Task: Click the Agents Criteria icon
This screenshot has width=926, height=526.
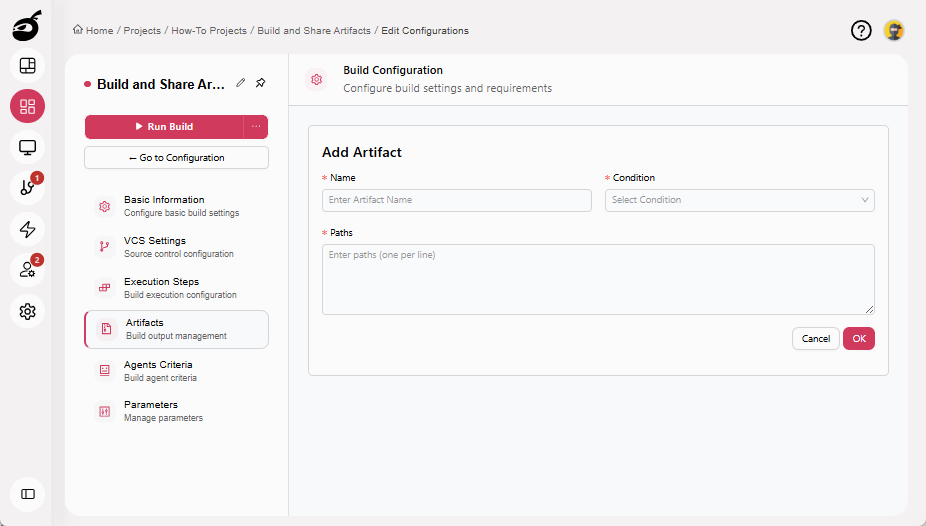Action: [105, 370]
